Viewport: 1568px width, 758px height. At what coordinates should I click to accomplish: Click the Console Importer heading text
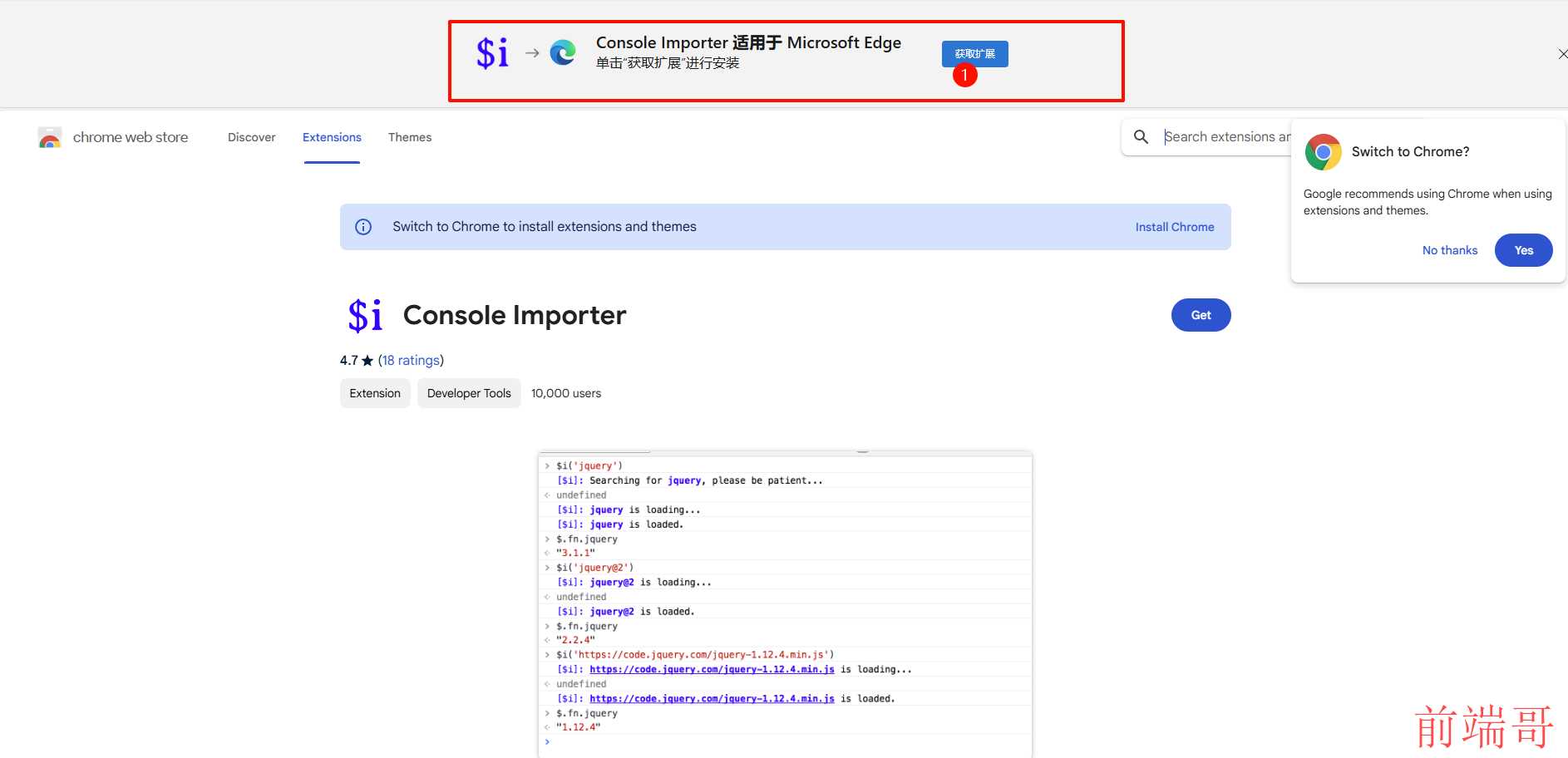[x=515, y=315]
